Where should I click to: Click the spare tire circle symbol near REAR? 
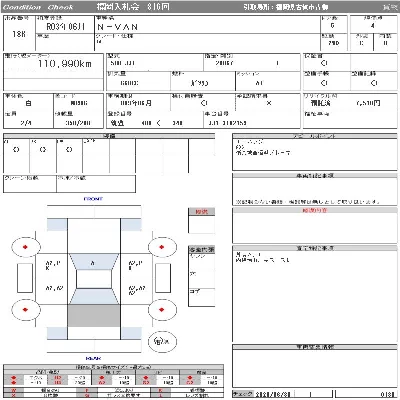coord(162,341)
